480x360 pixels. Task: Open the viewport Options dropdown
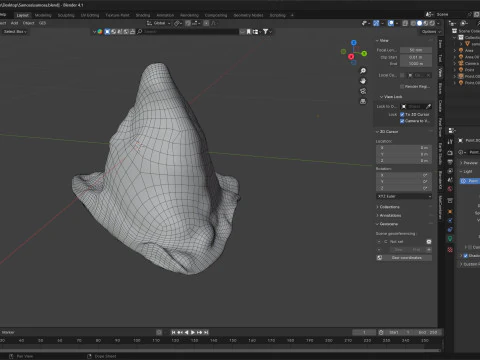click(x=431, y=32)
